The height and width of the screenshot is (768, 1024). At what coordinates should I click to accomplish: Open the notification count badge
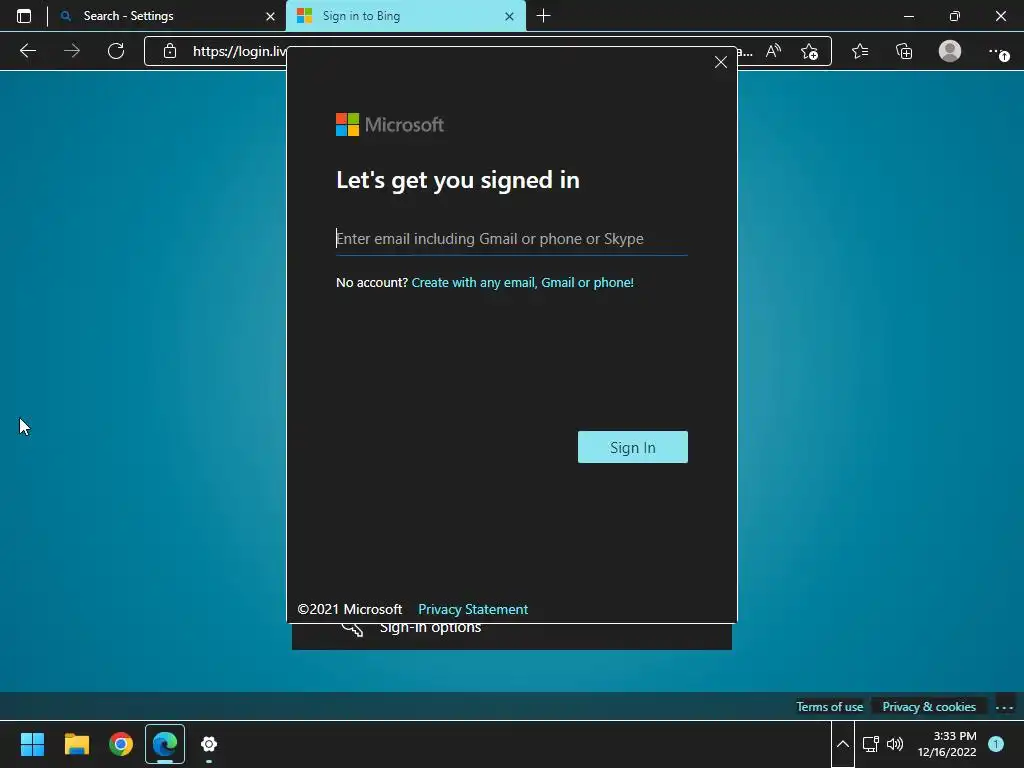tap(996, 744)
